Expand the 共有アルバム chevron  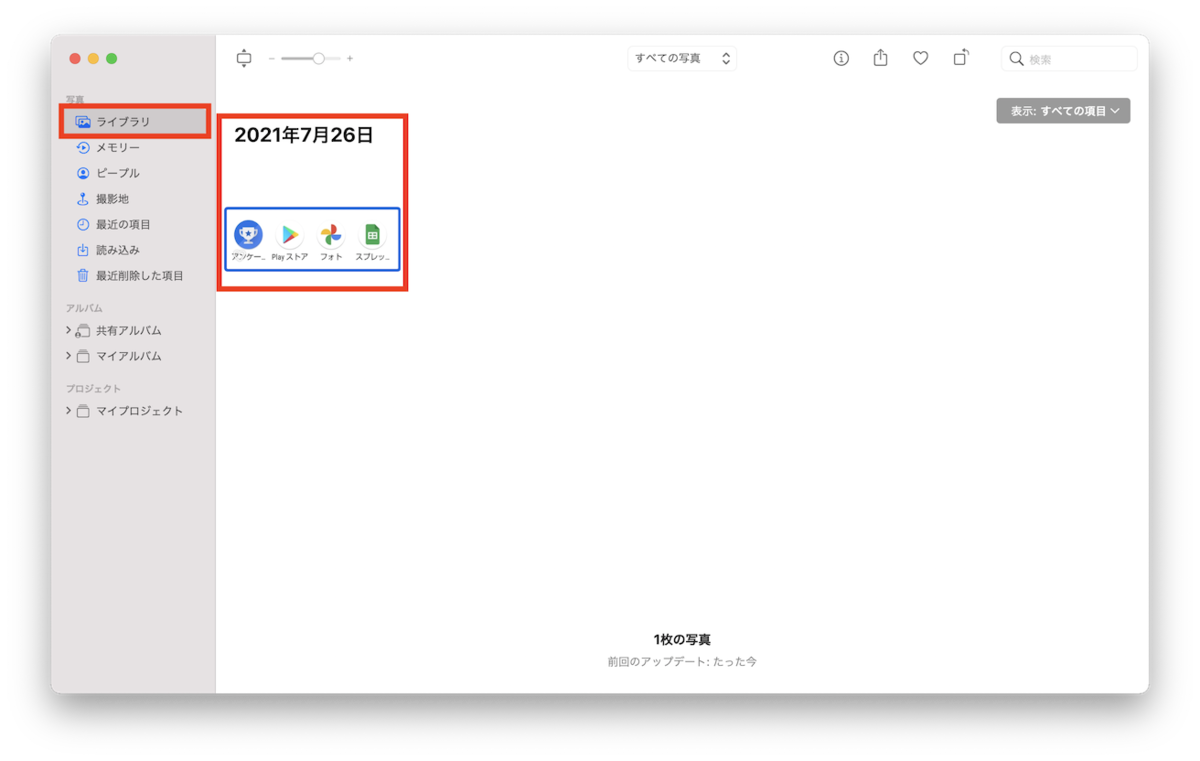tap(68, 330)
